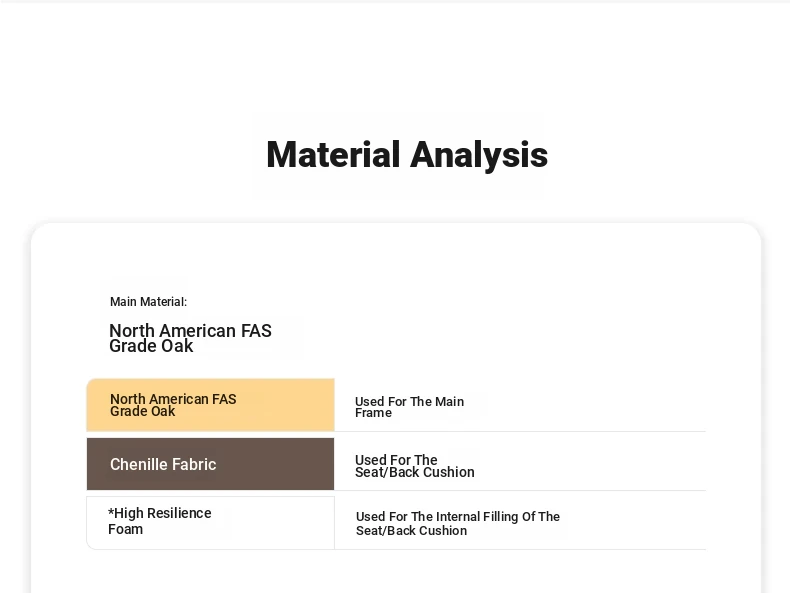Click the divider line below the Main Frame row
The image size is (790, 593).
click(x=520, y=432)
